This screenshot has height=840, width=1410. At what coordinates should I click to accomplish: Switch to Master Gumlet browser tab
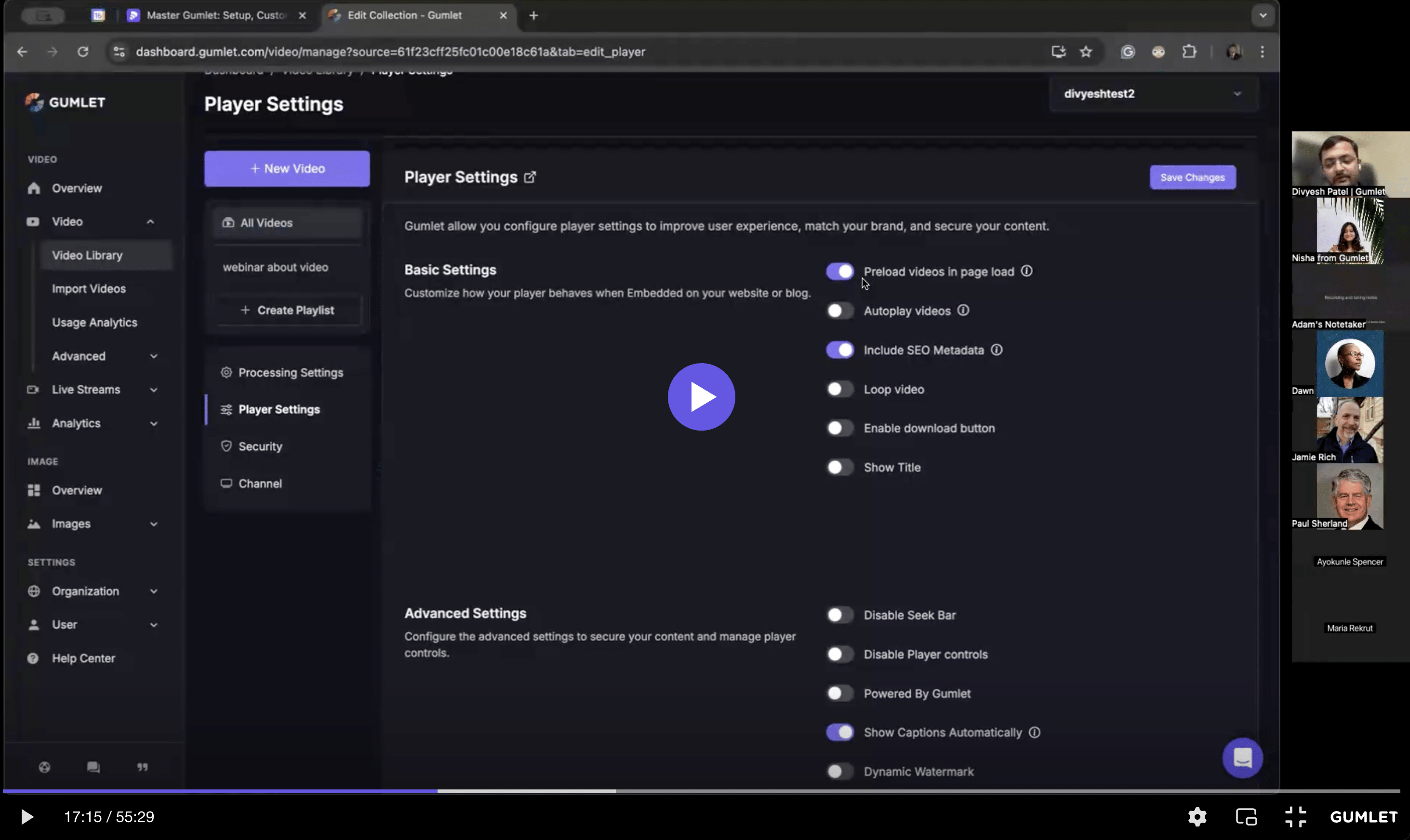pyautogui.click(x=216, y=15)
